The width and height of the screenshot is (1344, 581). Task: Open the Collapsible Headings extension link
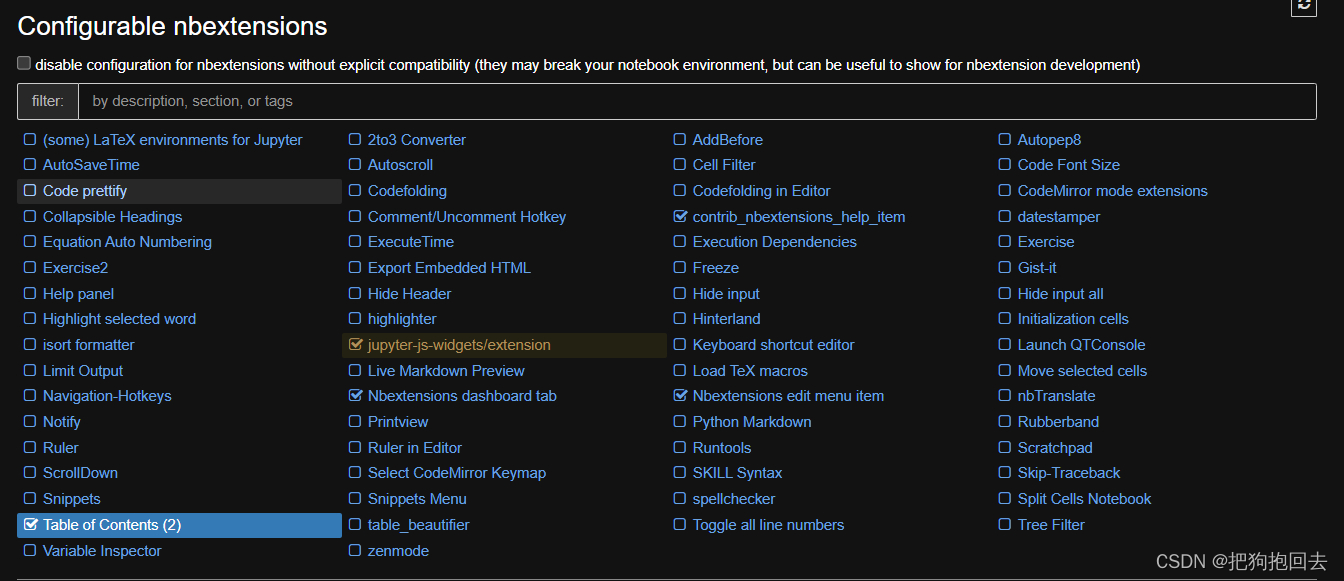pyautogui.click(x=112, y=217)
